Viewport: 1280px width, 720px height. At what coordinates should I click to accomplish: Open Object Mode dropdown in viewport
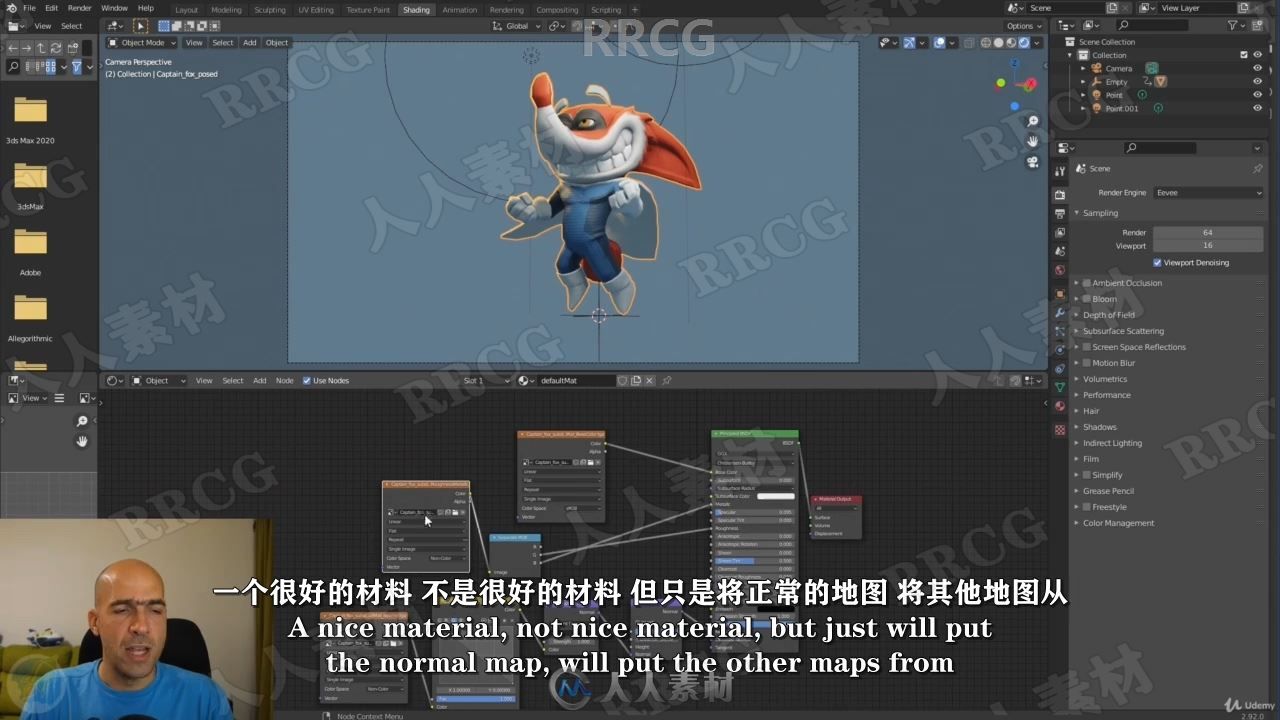pyautogui.click(x=142, y=43)
